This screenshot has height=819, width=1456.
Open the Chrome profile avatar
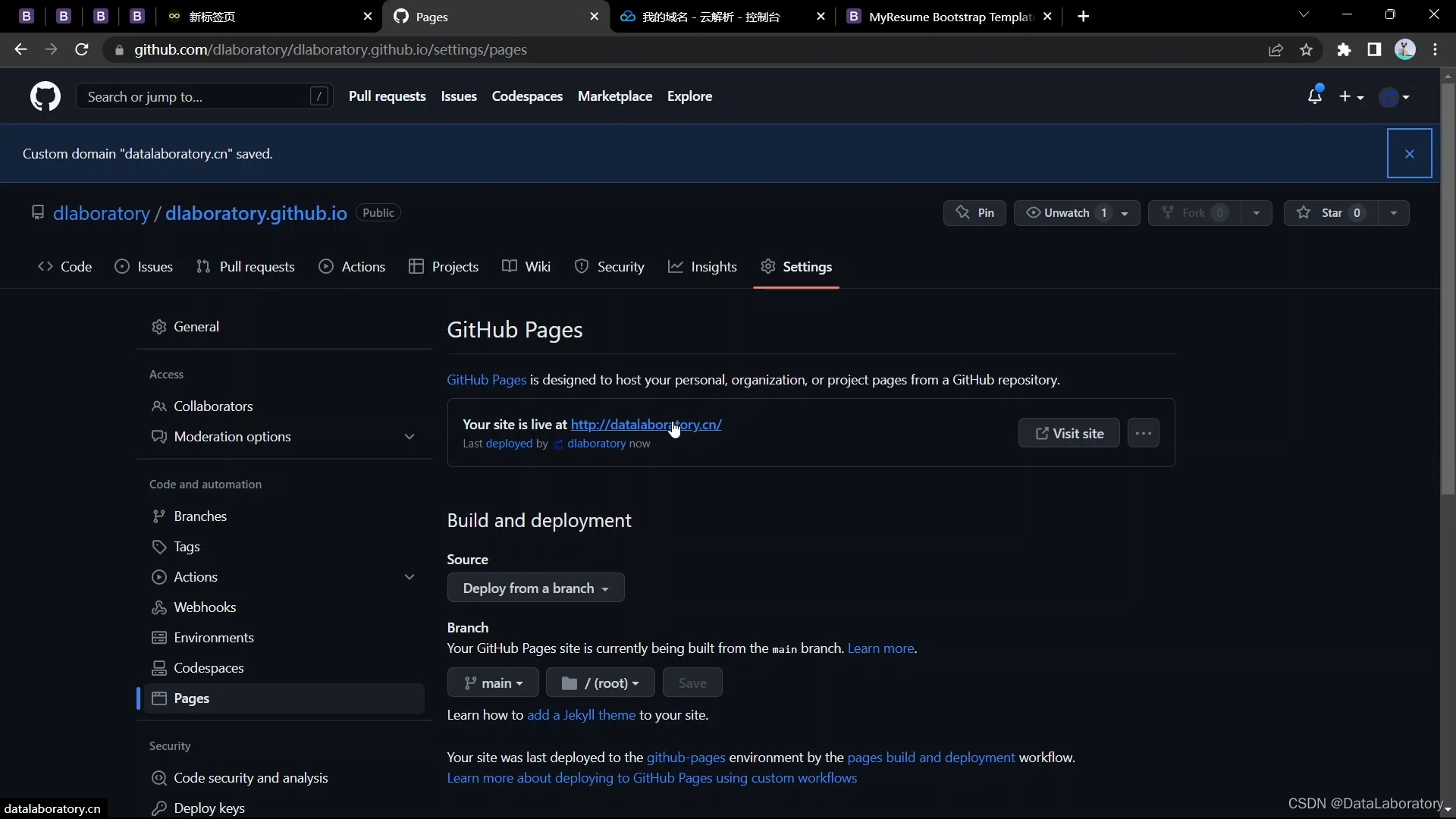1405,49
